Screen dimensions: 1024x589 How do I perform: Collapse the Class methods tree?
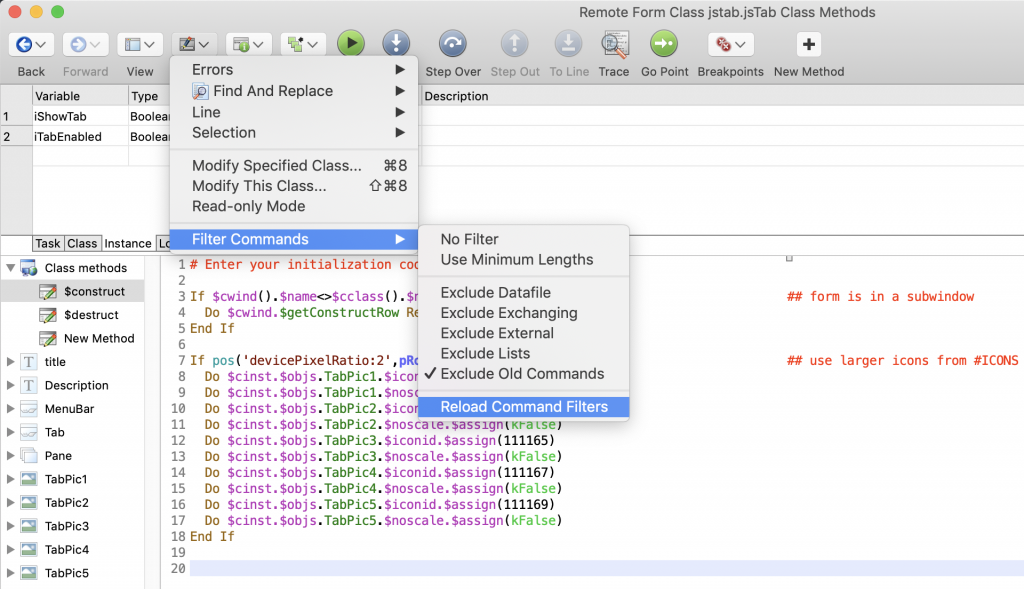pyautogui.click(x=10, y=267)
